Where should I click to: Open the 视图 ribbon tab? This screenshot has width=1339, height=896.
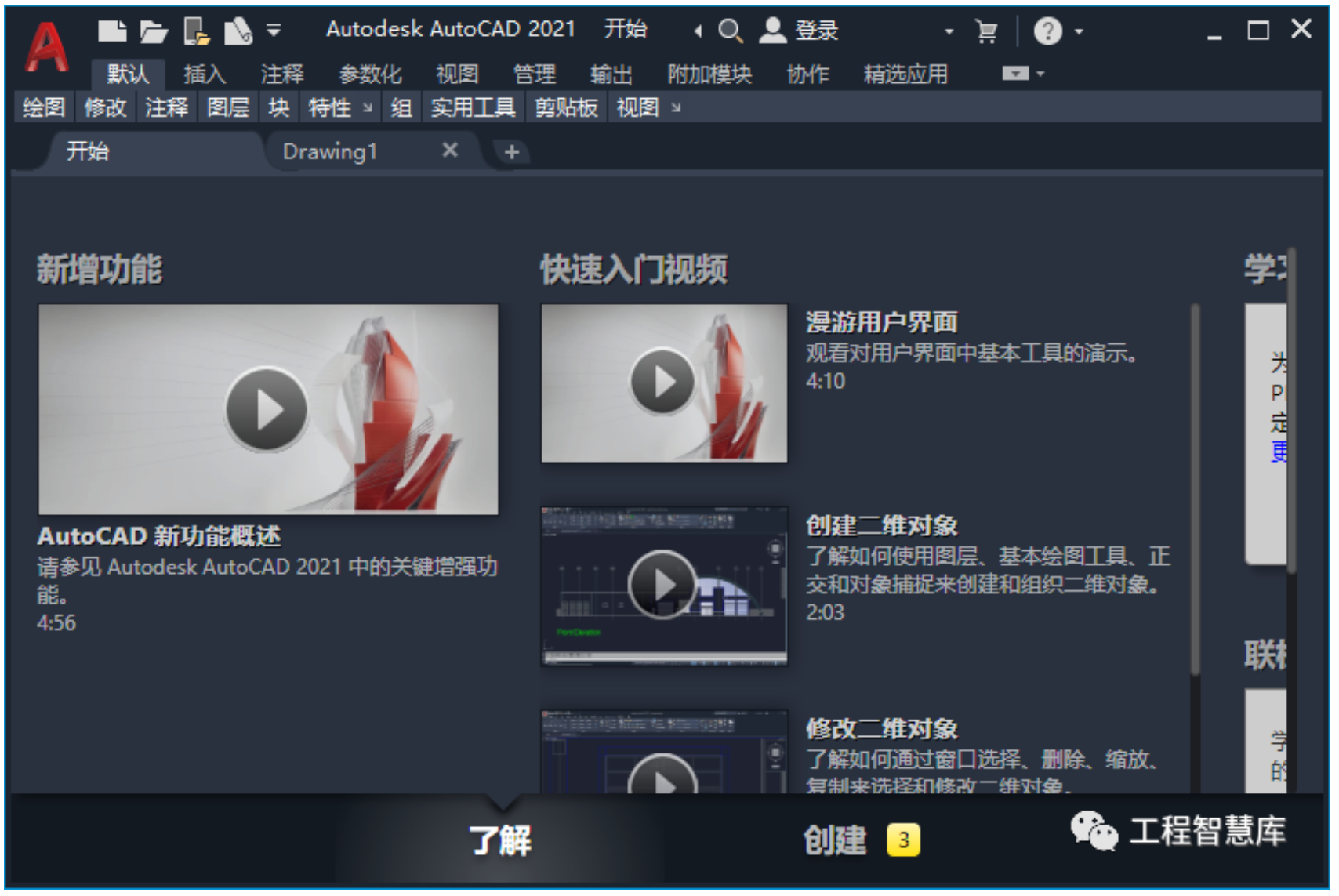pyautogui.click(x=457, y=74)
